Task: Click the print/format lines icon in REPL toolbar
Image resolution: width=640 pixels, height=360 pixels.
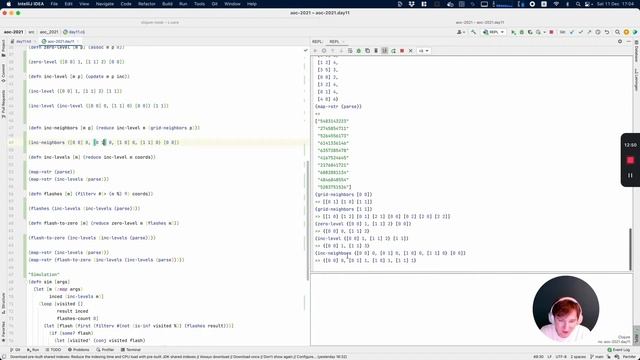Action: click(x=350, y=51)
